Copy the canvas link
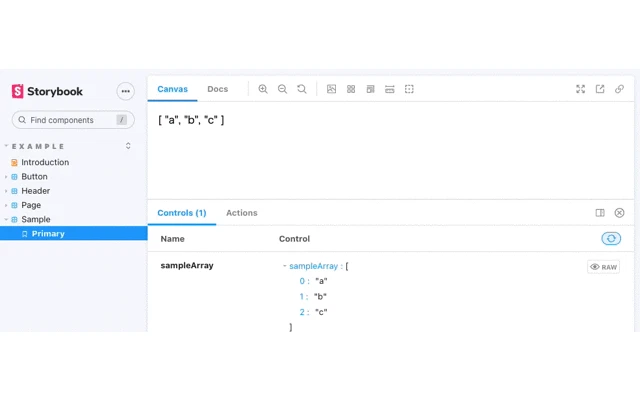 619,89
